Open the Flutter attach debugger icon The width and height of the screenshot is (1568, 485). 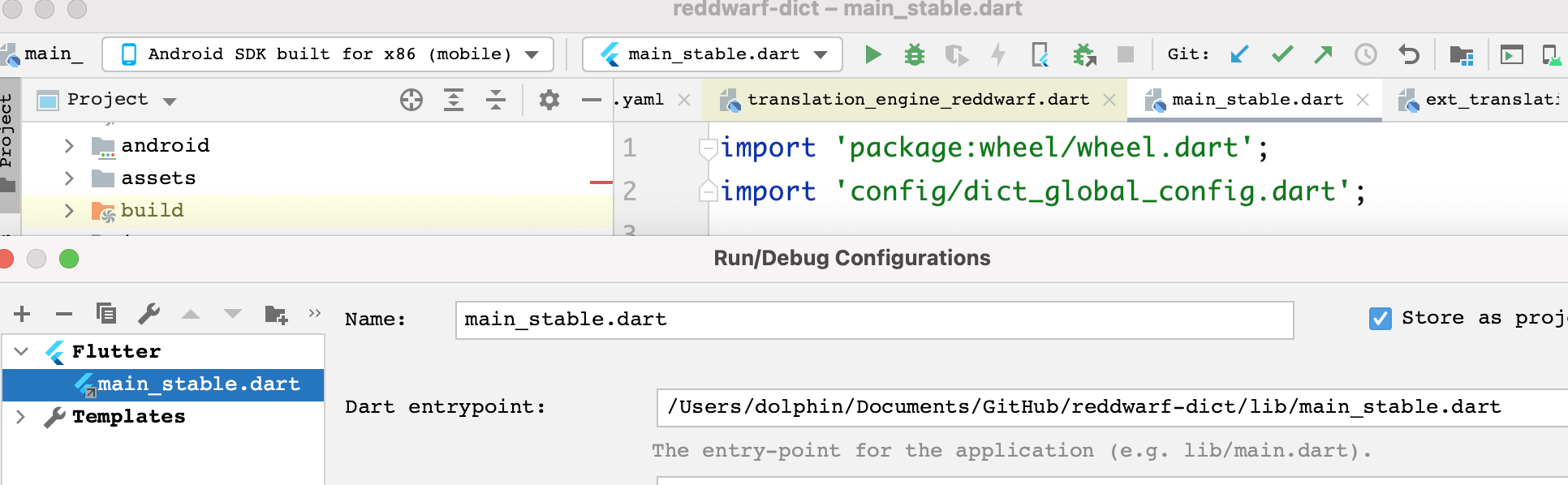point(1040,54)
